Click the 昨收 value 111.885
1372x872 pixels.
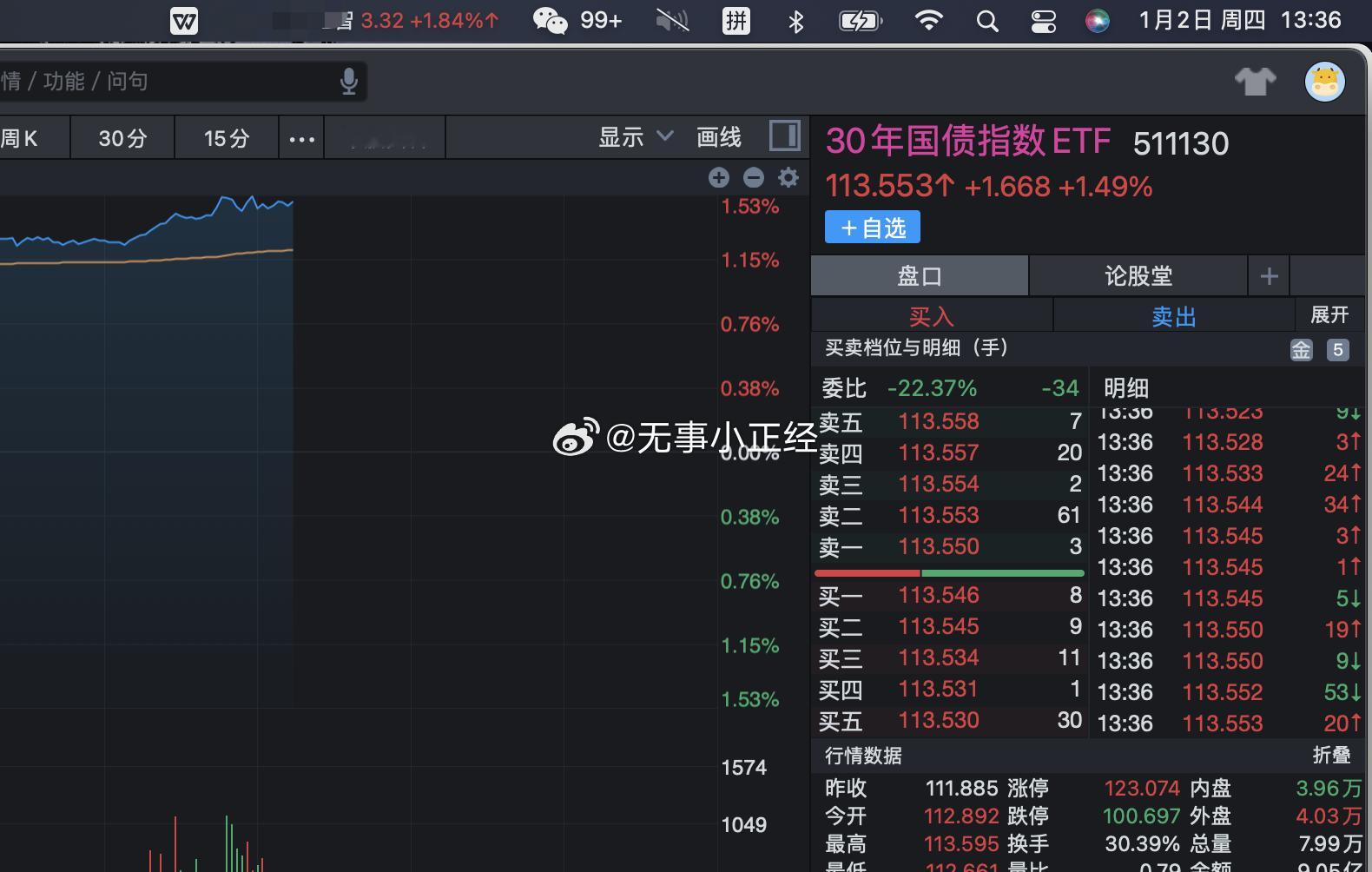pyautogui.click(x=961, y=788)
